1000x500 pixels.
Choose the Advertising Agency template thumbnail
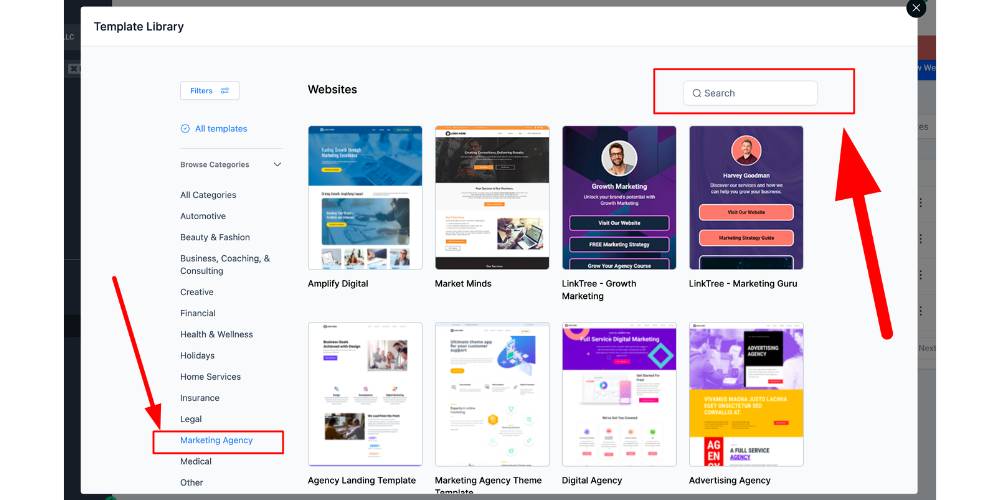click(x=746, y=394)
